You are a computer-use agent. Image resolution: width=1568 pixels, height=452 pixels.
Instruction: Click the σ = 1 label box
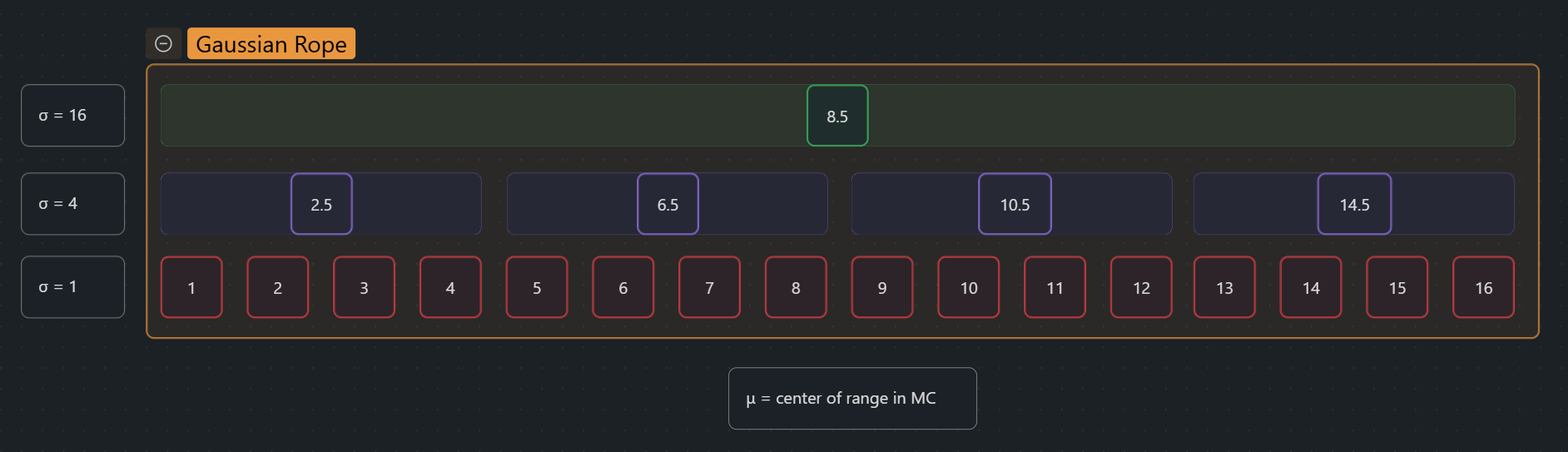pyautogui.click(x=73, y=287)
